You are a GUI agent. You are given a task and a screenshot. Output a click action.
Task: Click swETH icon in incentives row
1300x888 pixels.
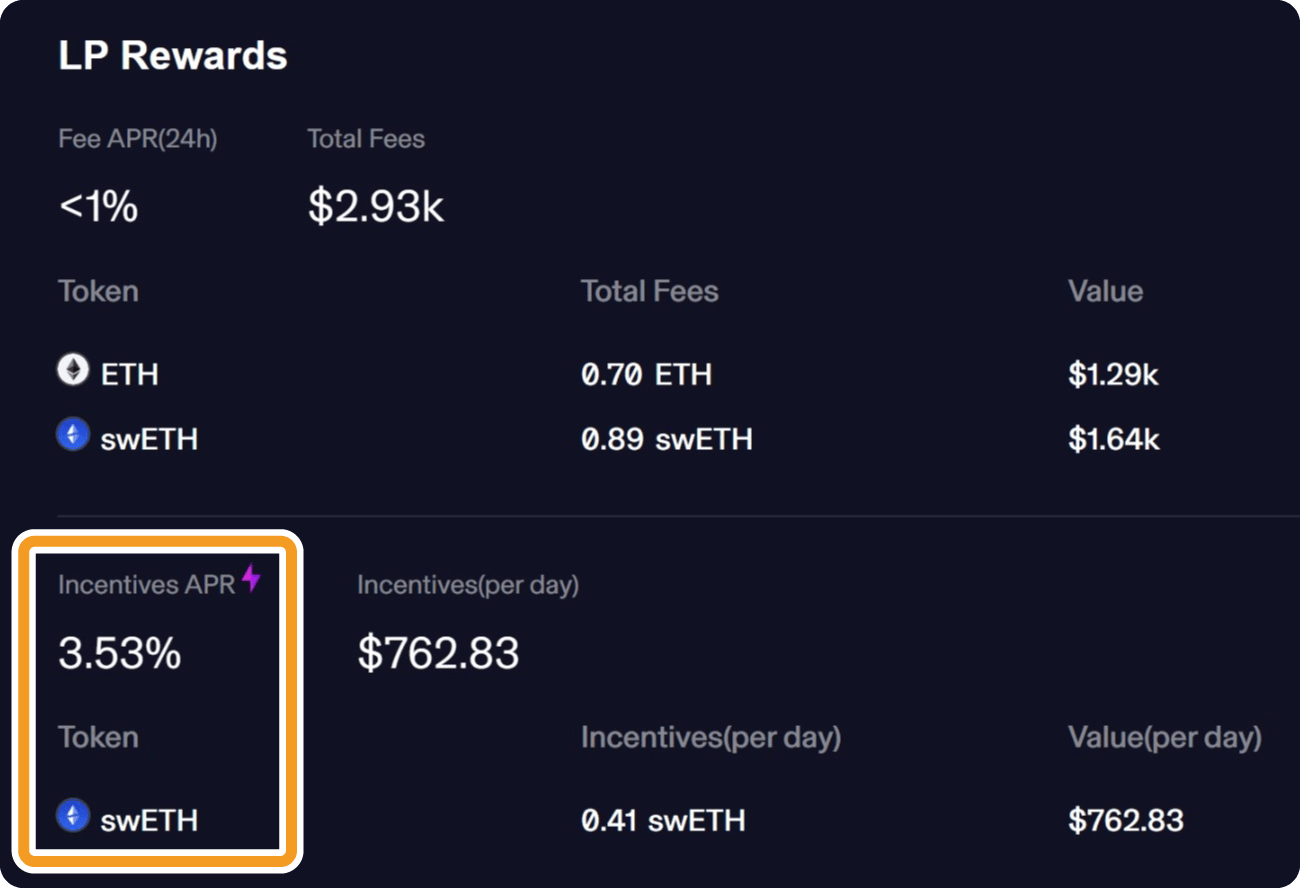(72, 817)
